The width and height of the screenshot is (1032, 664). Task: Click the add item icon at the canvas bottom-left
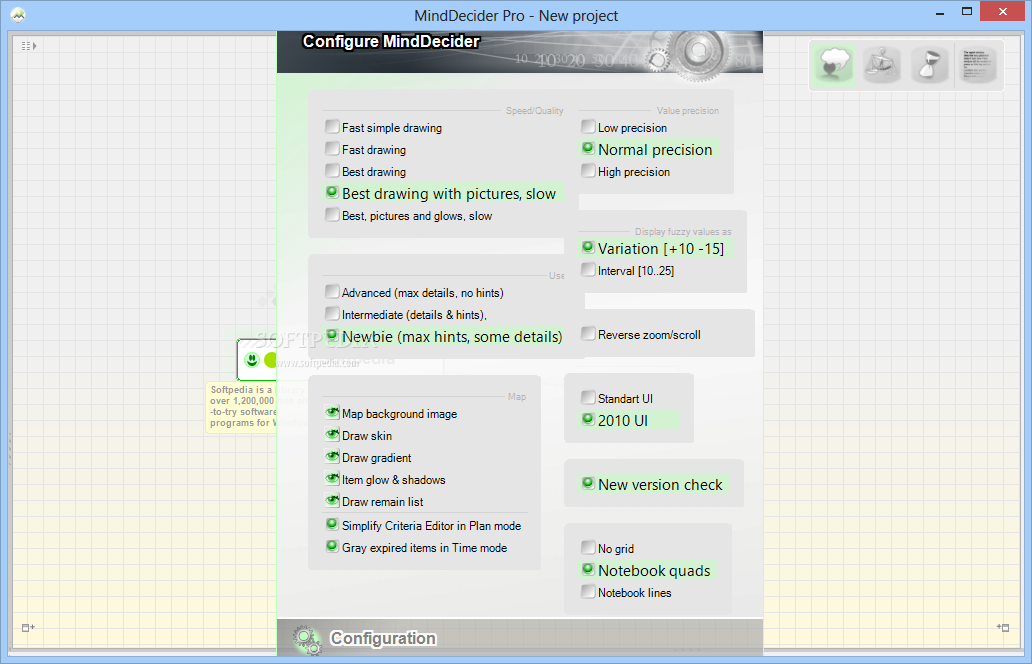28,628
